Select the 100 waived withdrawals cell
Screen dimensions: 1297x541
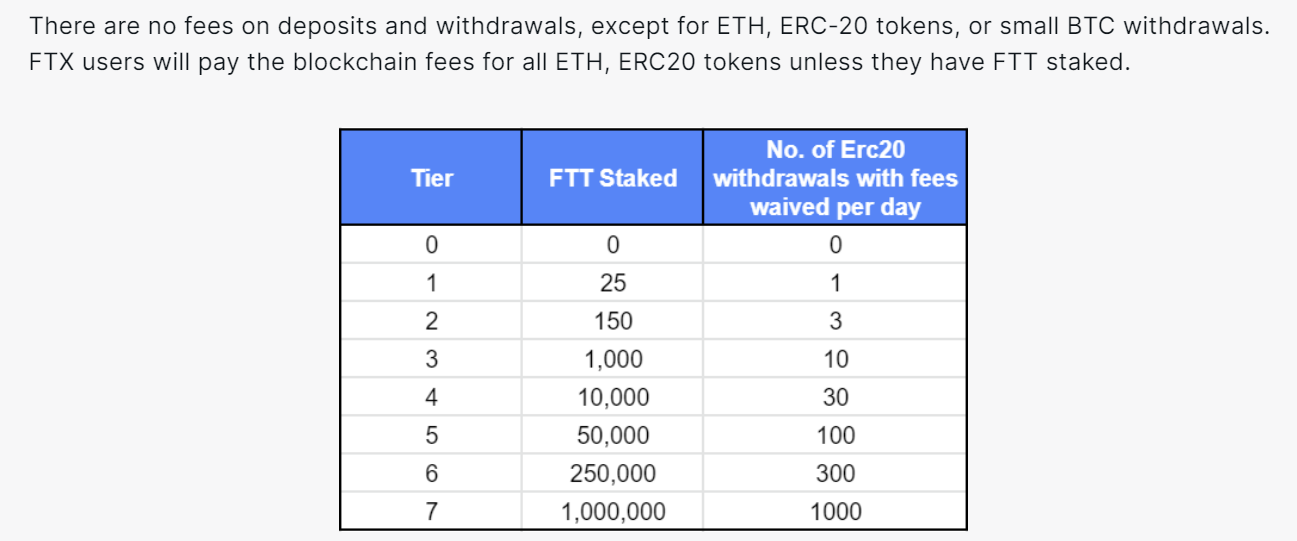pos(835,435)
